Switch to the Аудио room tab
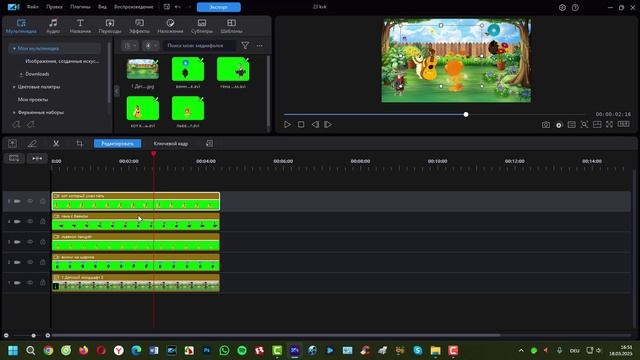640x360 pixels. 53,26
